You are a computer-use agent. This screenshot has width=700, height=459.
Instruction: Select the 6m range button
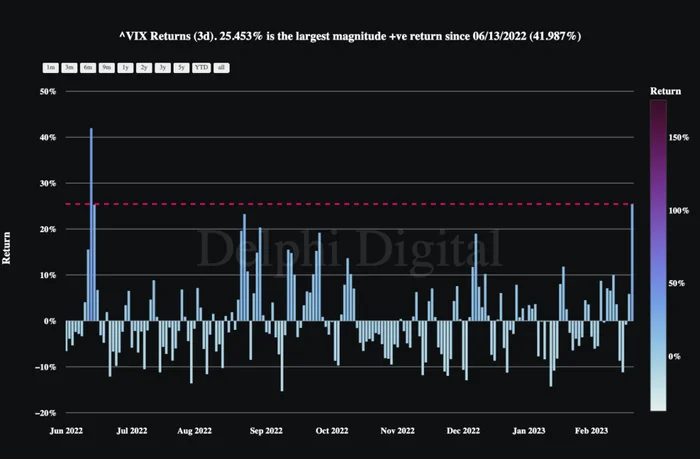tap(88, 67)
